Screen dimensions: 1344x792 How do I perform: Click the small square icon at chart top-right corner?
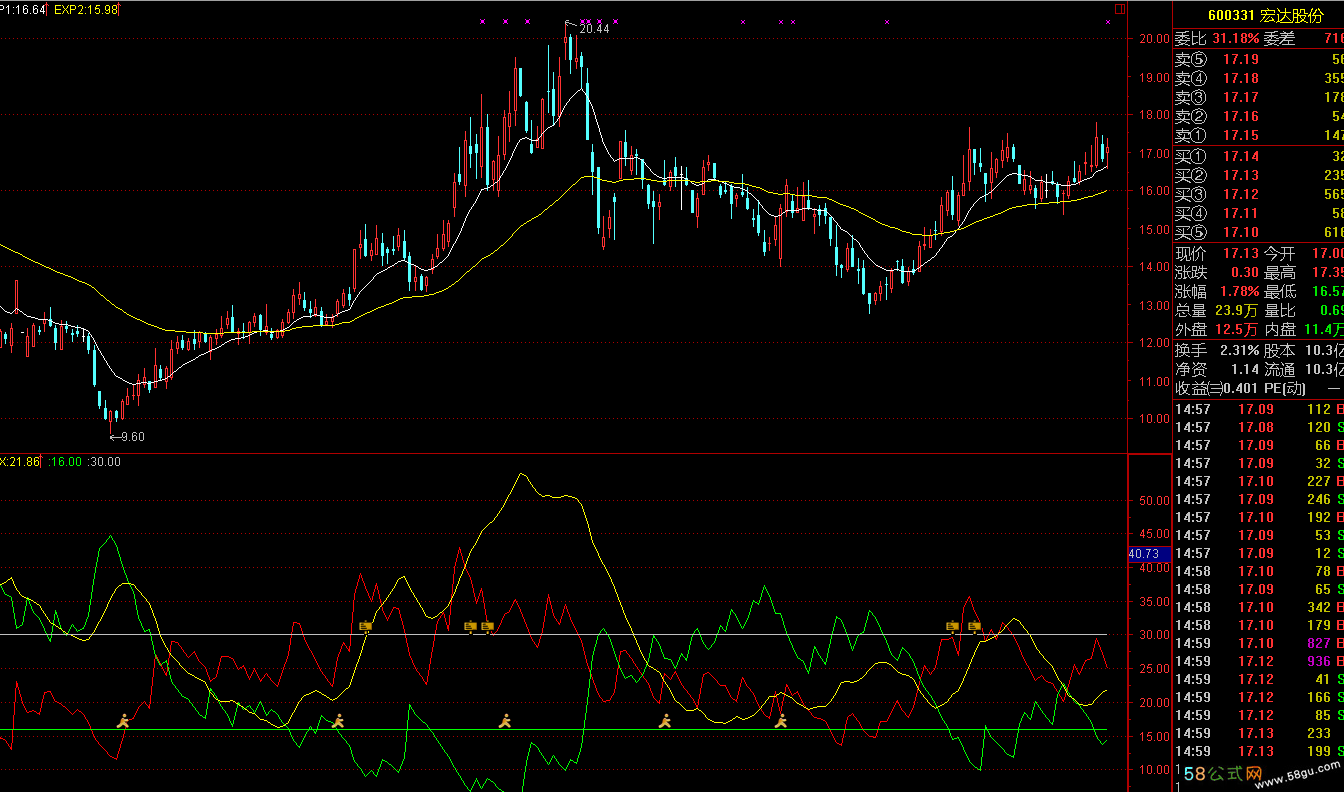point(1120,9)
